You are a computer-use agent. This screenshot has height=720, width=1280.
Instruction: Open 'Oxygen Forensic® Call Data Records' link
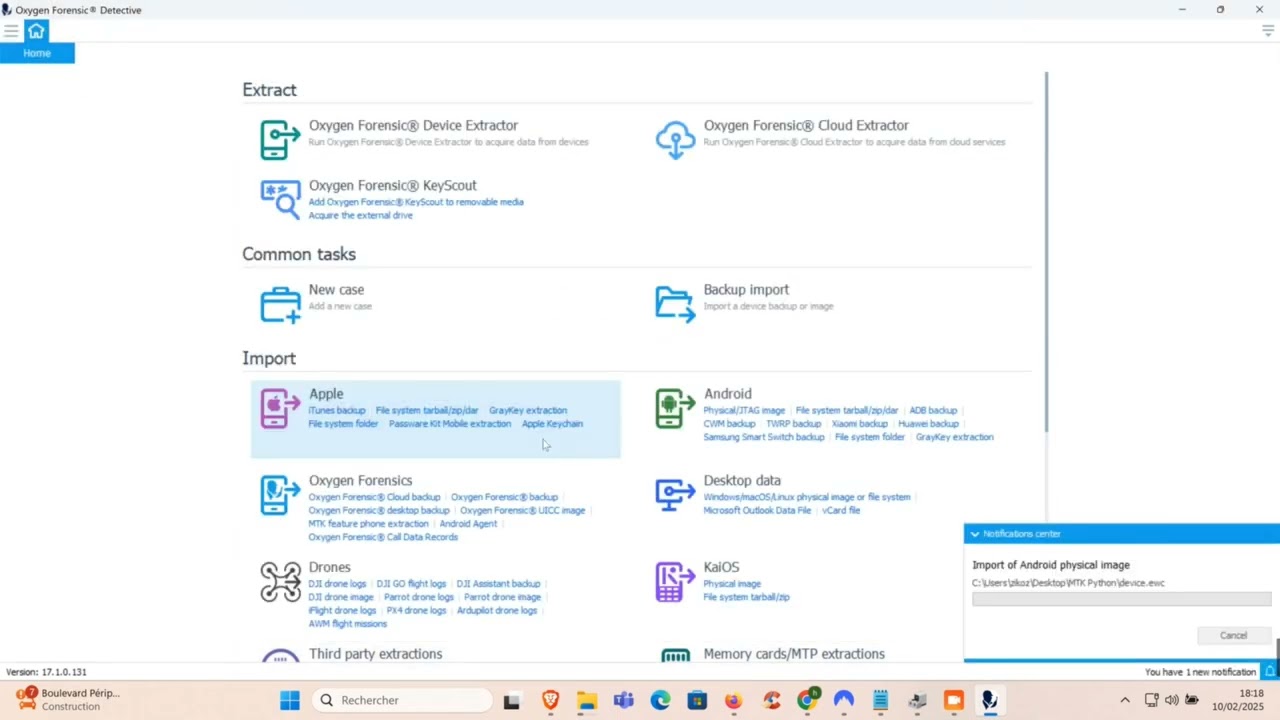[383, 537]
